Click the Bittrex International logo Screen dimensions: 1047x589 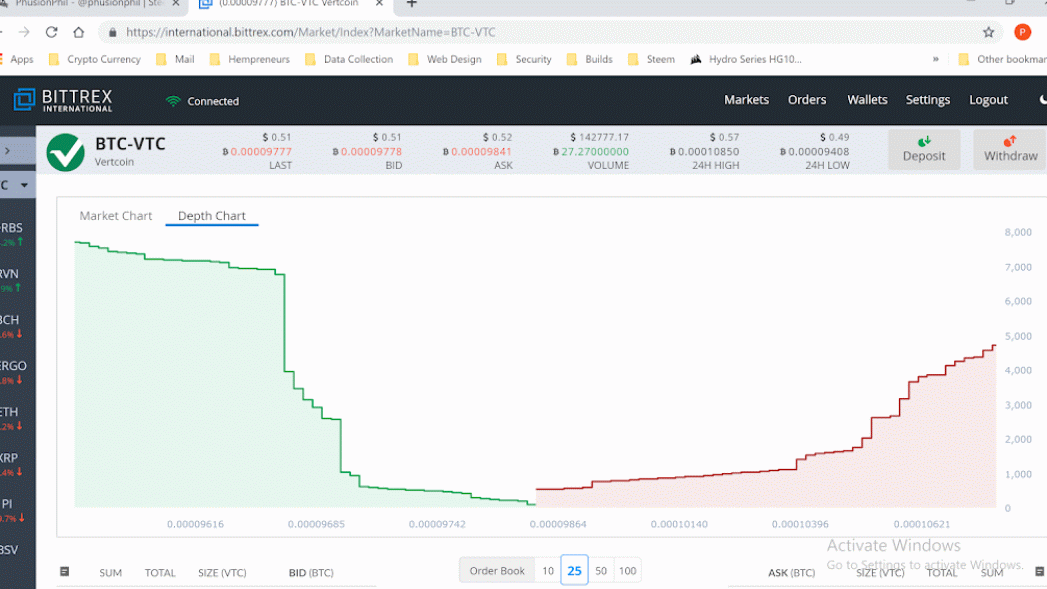pyautogui.click(x=63, y=100)
